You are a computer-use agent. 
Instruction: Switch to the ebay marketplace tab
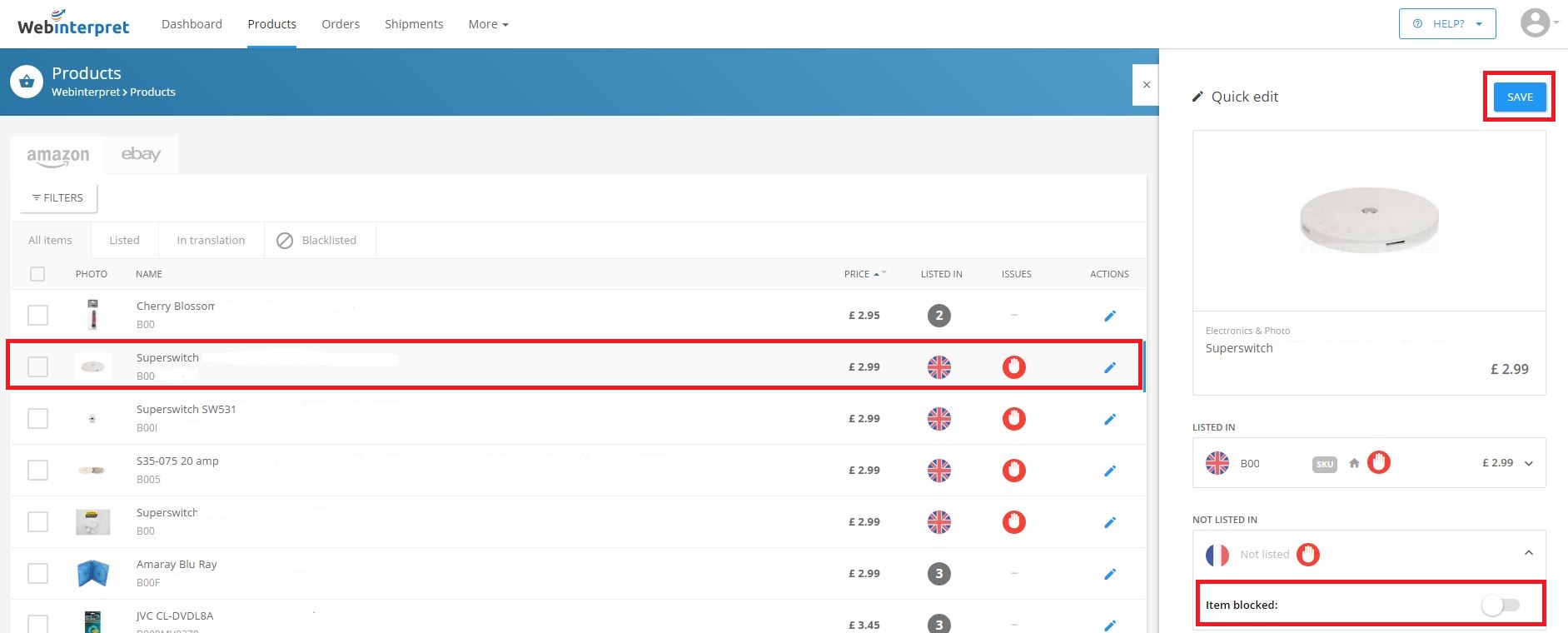[x=141, y=155]
